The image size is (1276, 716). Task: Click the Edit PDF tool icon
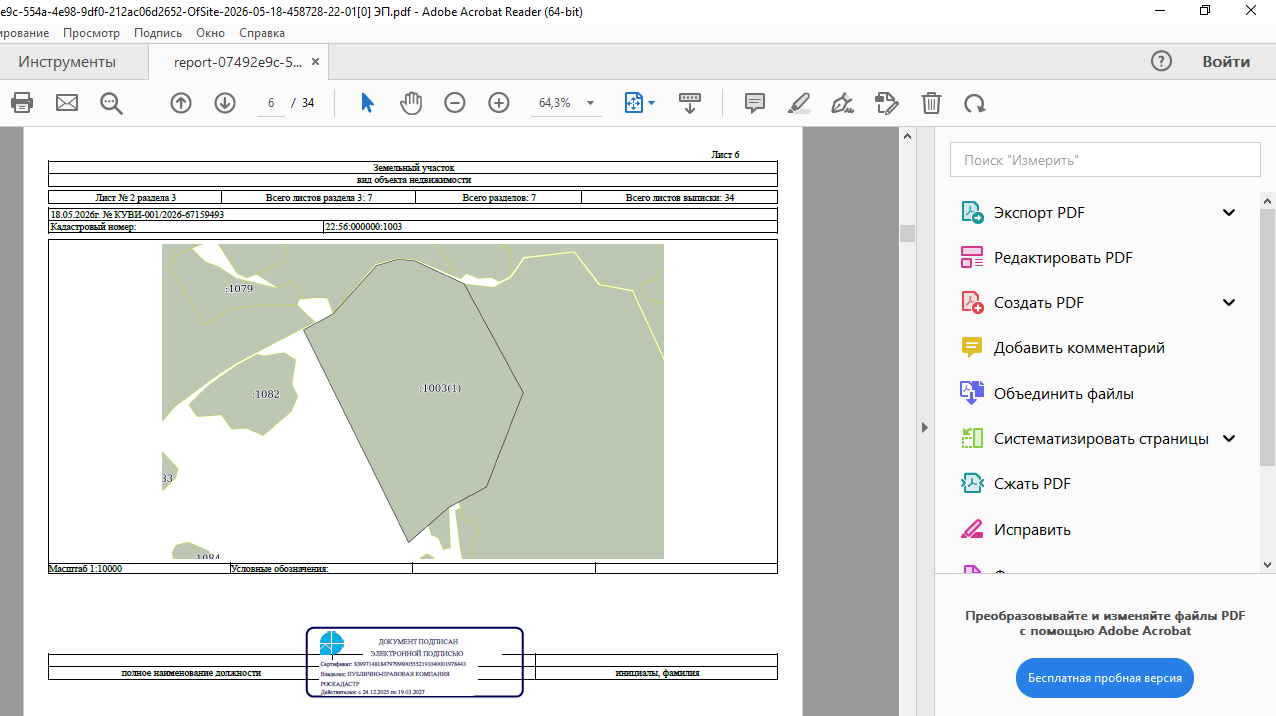(972, 257)
